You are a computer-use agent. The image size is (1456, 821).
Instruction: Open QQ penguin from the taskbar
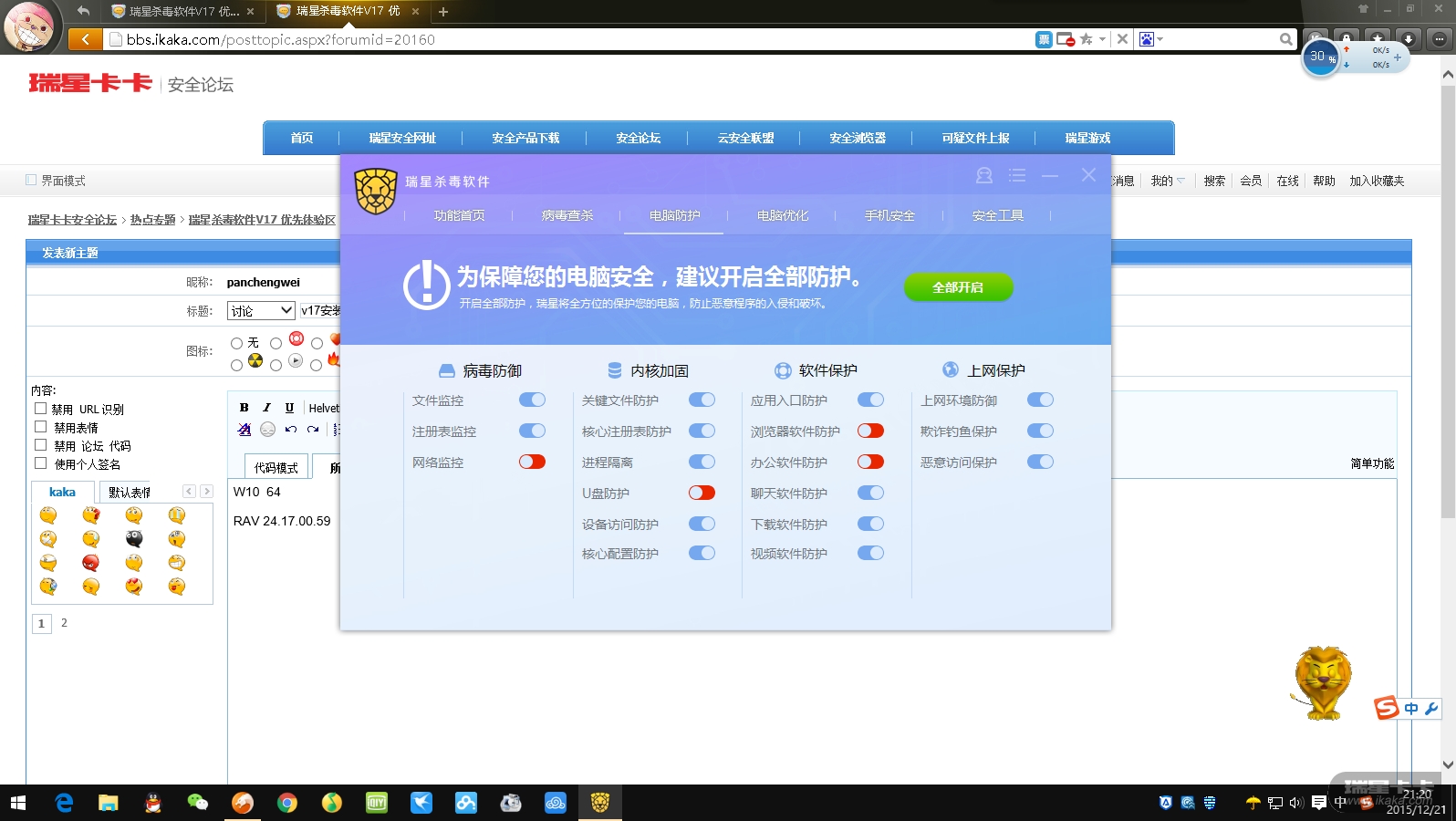(152, 803)
